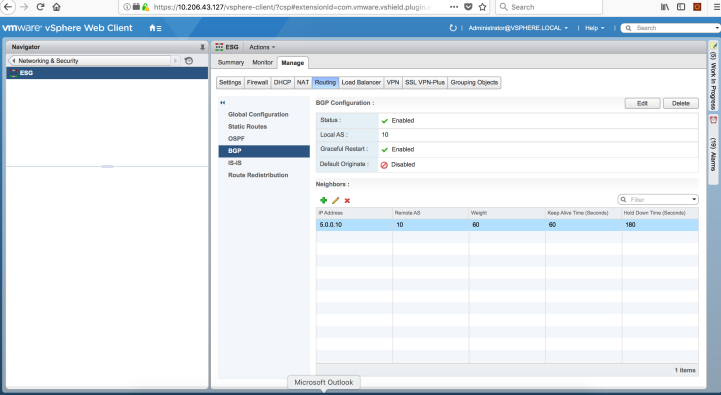The width and height of the screenshot is (721, 395).
Task: Click the vSphere Search input box
Action: tap(671, 28)
